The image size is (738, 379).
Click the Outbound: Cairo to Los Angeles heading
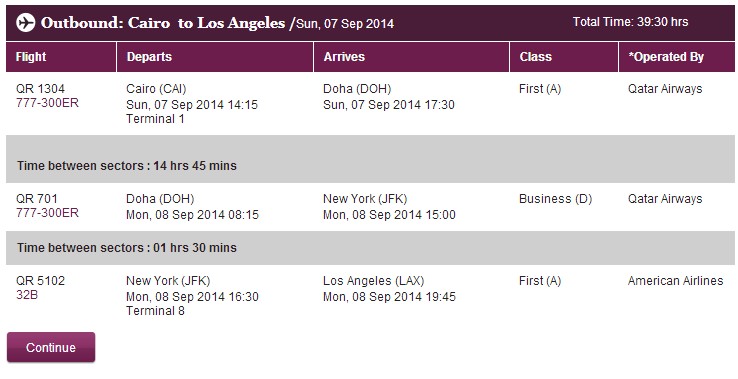[163, 23]
